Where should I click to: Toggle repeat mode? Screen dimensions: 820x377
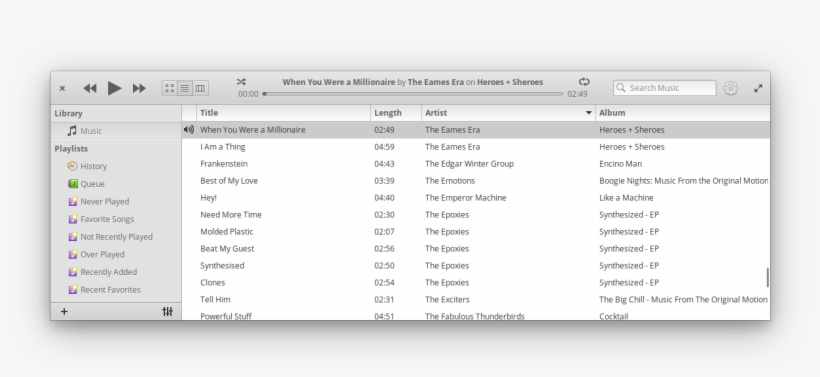[584, 82]
